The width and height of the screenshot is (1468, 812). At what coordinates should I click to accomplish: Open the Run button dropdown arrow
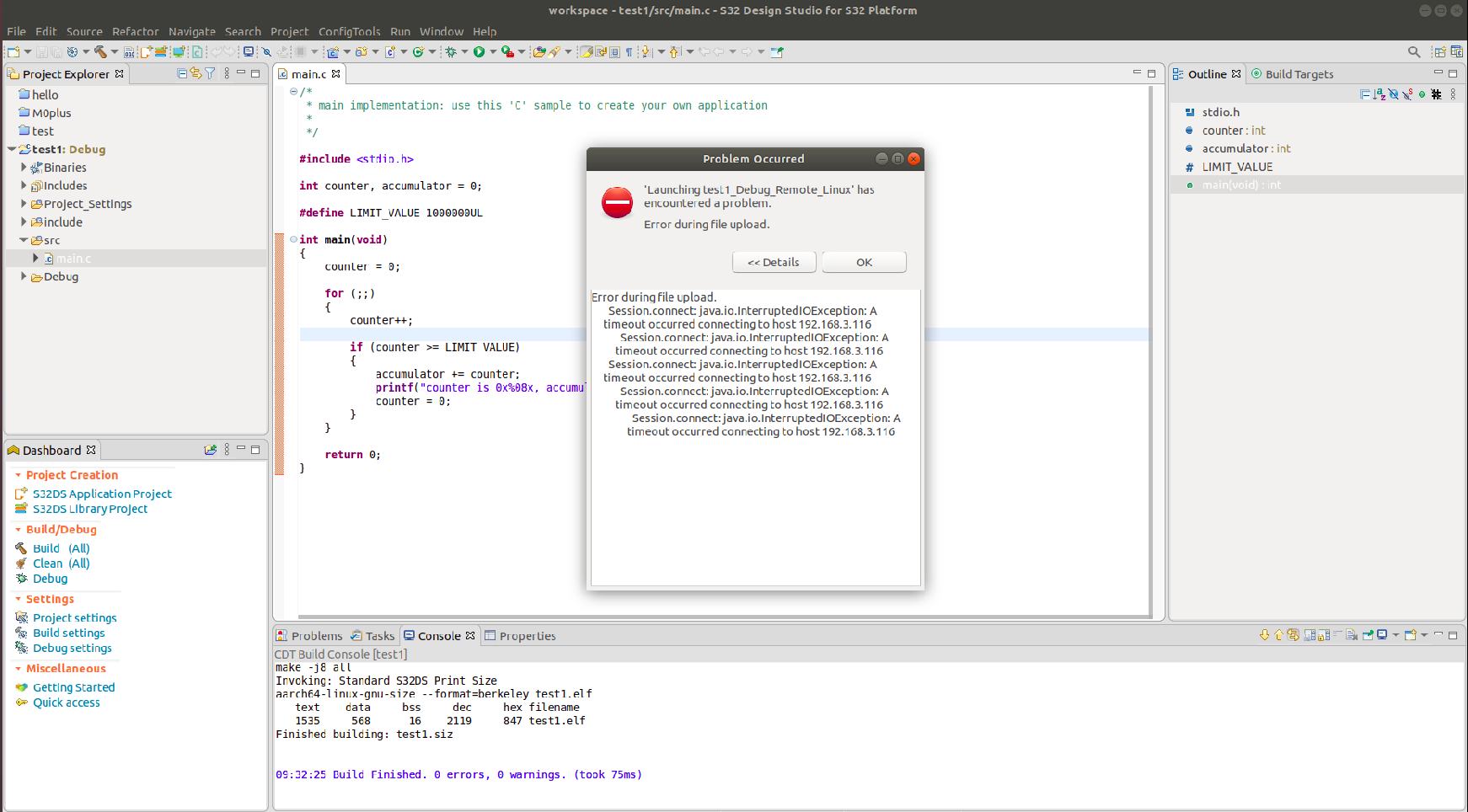click(493, 51)
